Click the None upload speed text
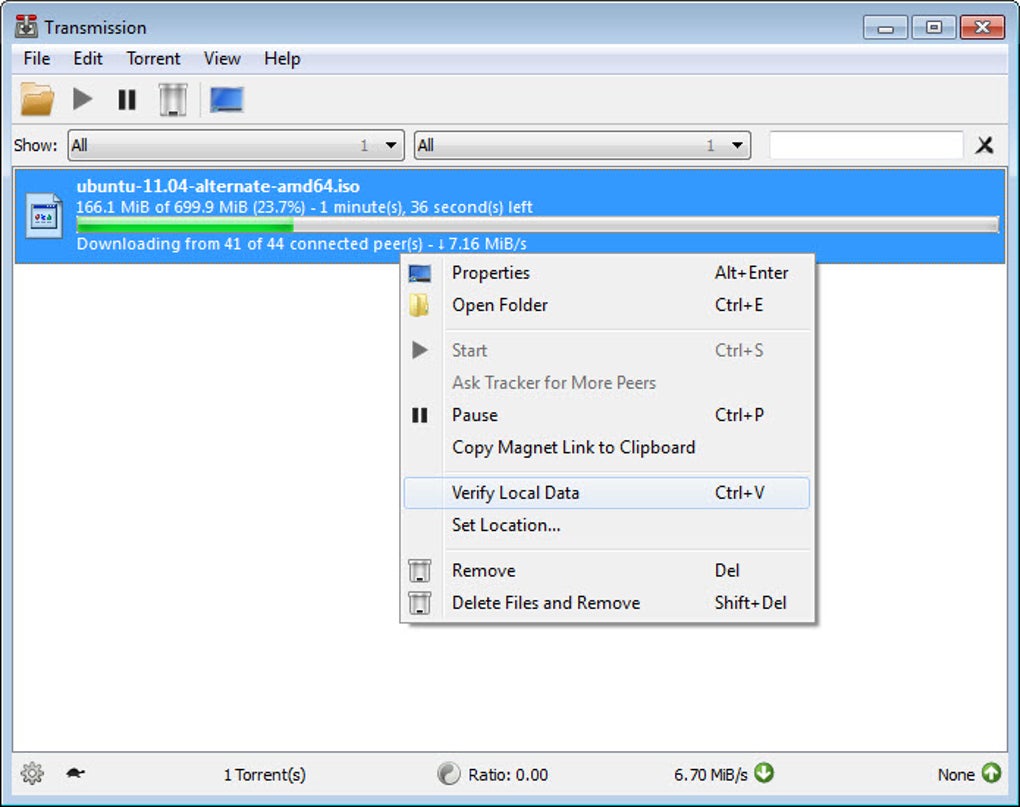1020x807 pixels. tap(956, 774)
